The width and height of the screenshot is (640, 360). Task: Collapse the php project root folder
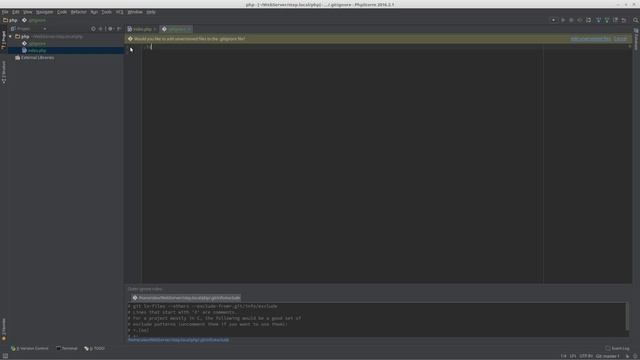[x=11, y=36]
